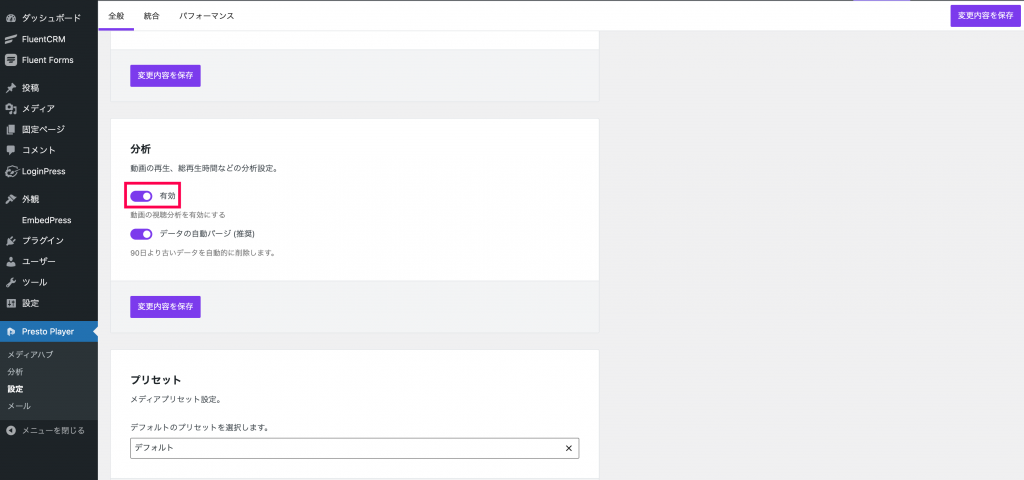Open the ダッシュボード dashboard icon
Screen dimensions: 1024x480
click(x=10, y=18)
